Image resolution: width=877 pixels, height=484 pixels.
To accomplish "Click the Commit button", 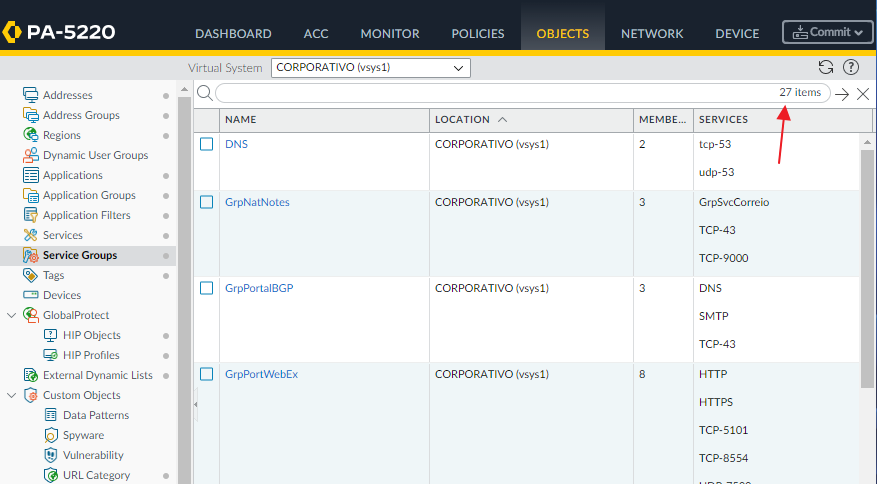I will click(x=827, y=32).
